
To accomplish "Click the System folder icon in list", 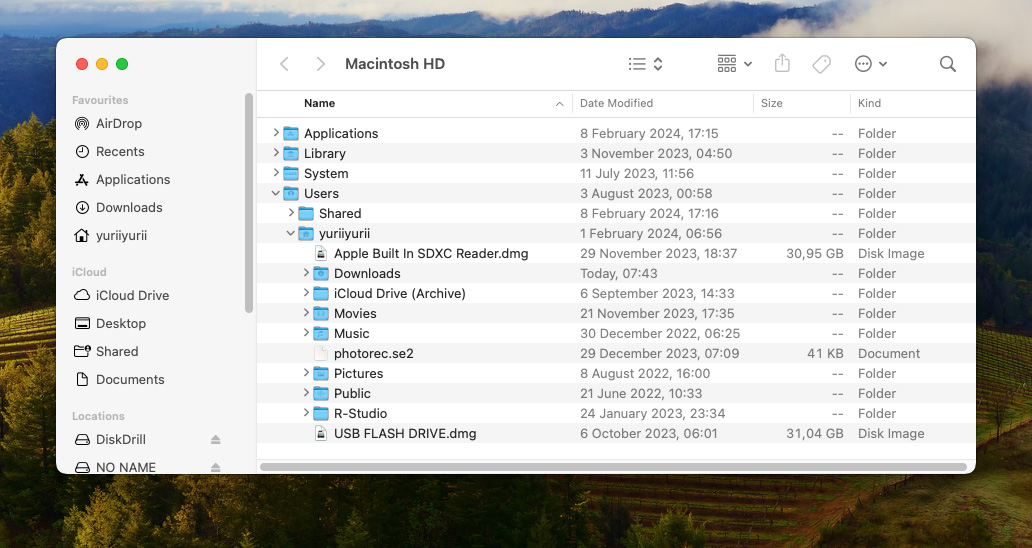I will click(x=291, y=174).
